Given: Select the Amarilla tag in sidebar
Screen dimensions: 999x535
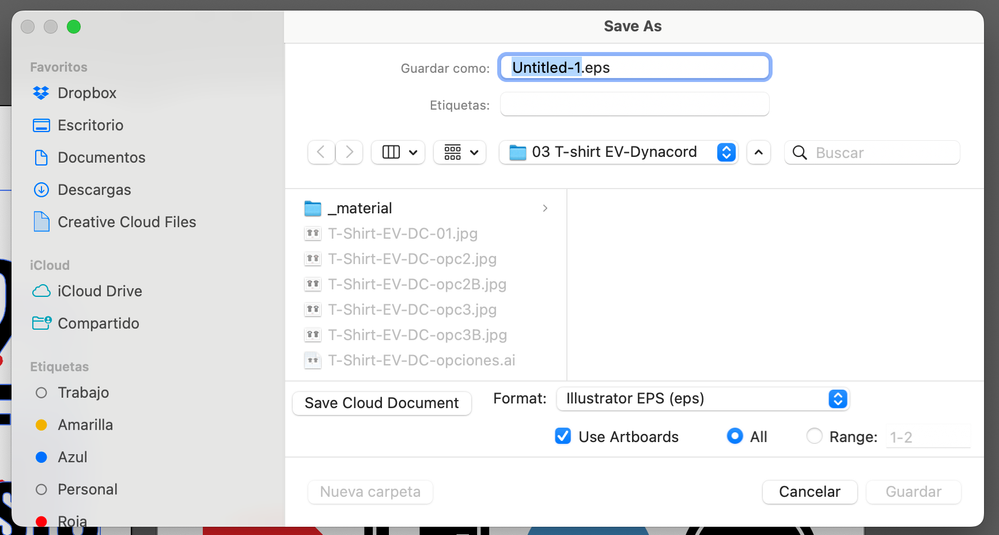Looking at the screenshot, I should (85, 425).
